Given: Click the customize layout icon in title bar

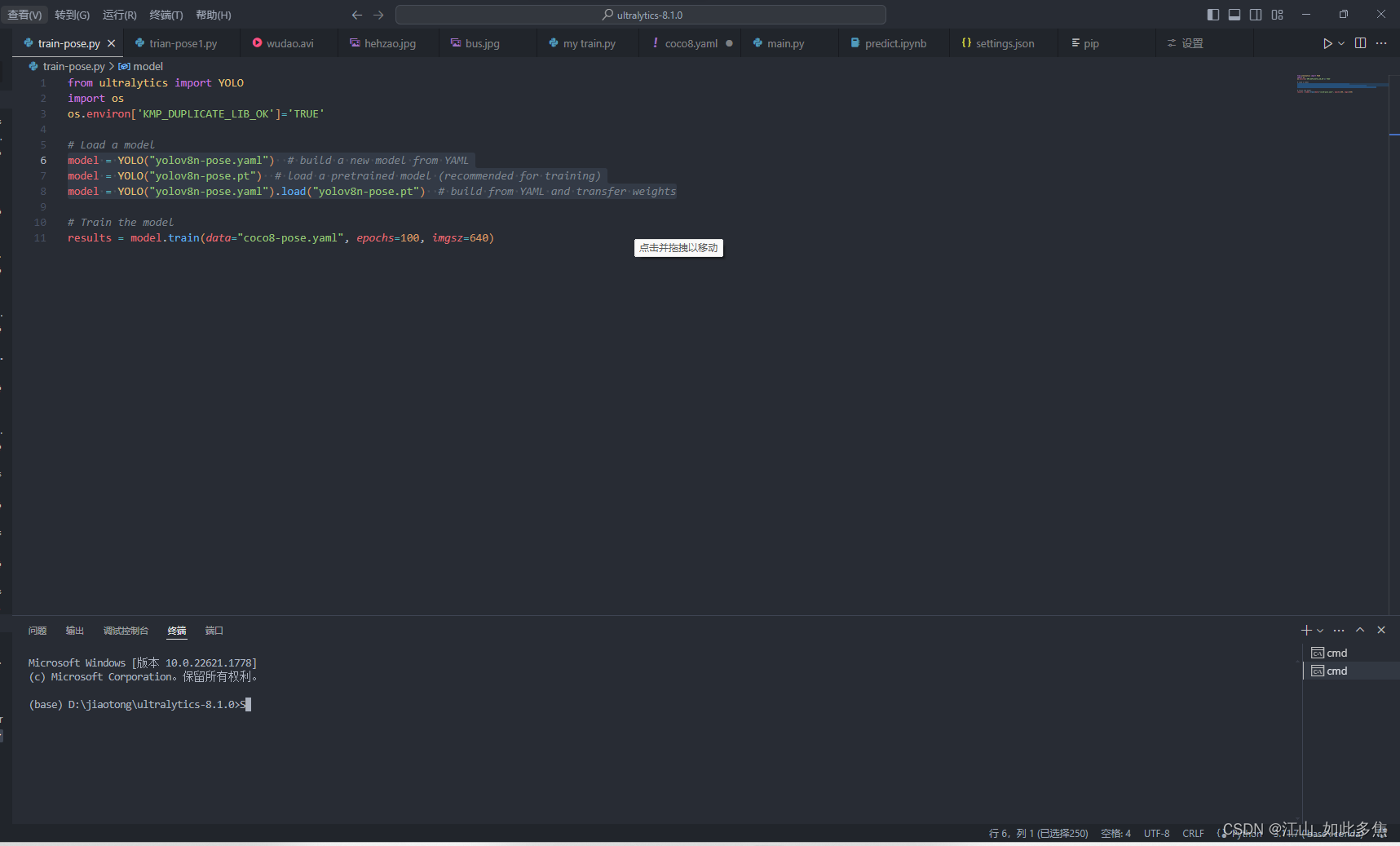Looking at the screenshot, I should pyautogui.click(x=1278, y=14).
